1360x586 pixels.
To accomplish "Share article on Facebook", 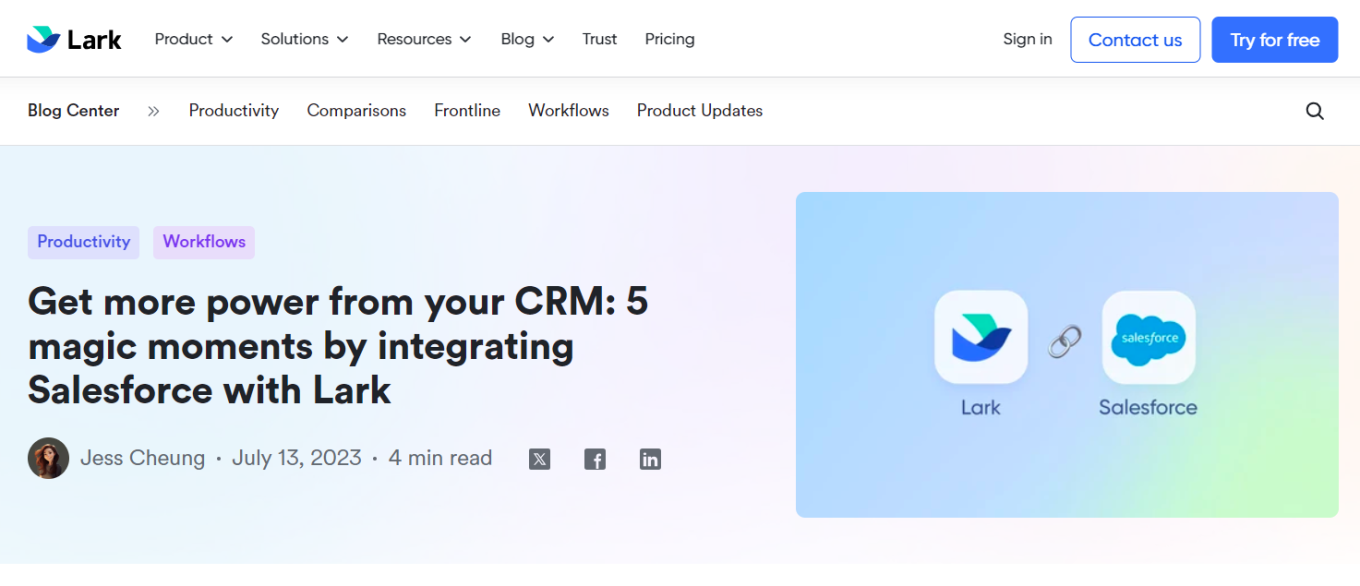I will pyautogui.click(x=595, y=459).
